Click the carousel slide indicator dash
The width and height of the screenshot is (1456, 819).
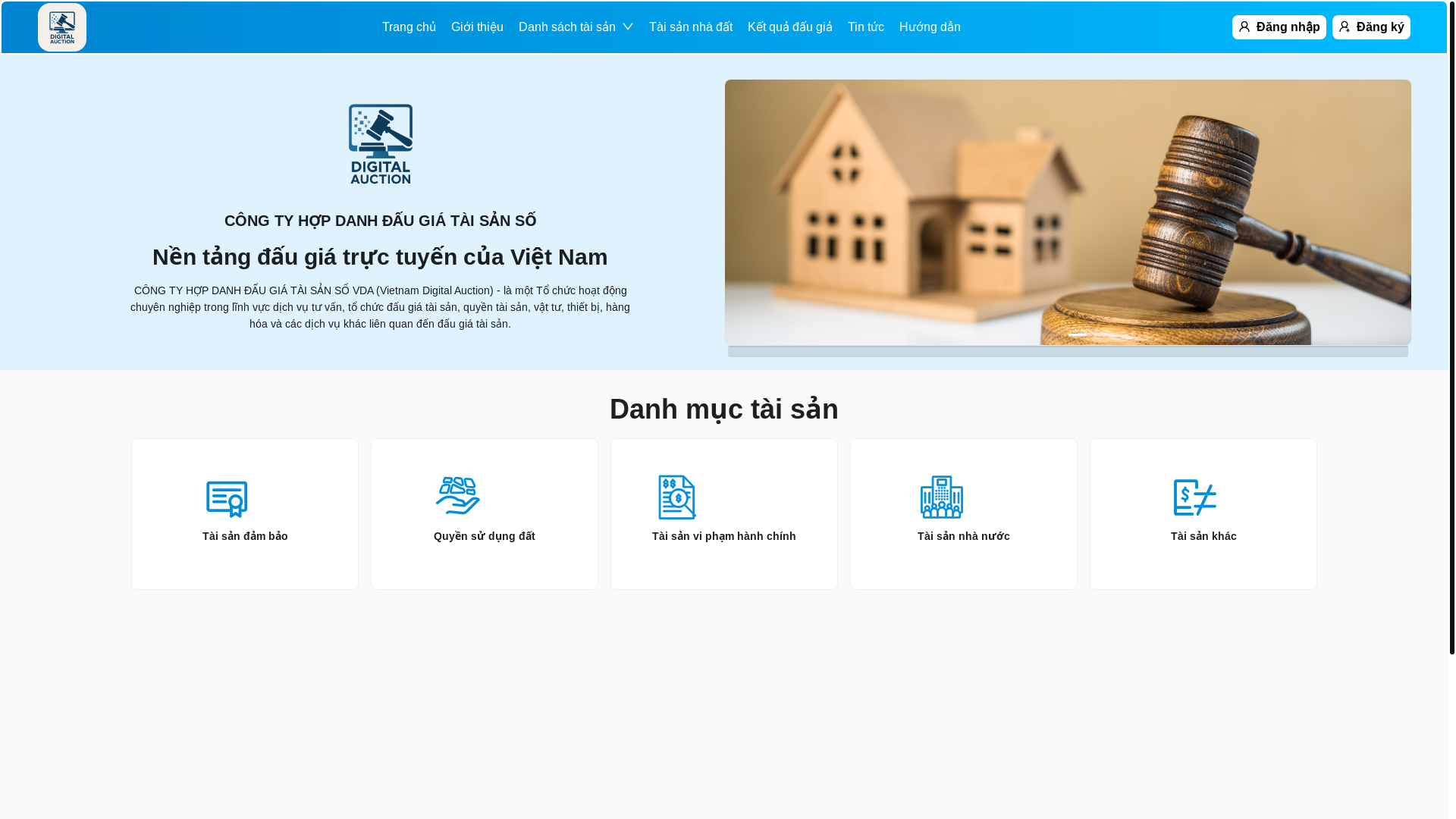[x=1078, y=334]
